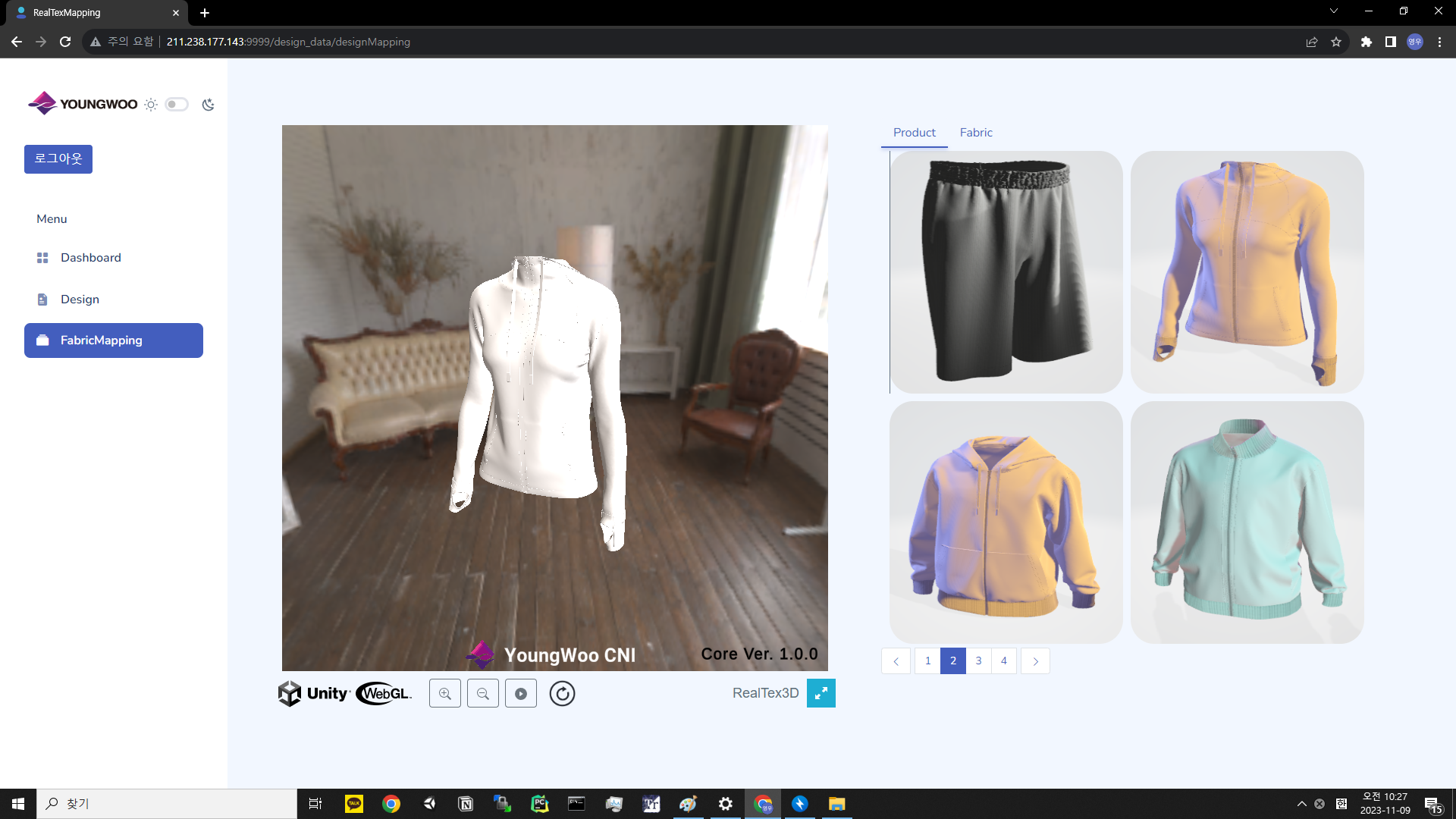Switch to the Product tab

[x=914, y=133]
